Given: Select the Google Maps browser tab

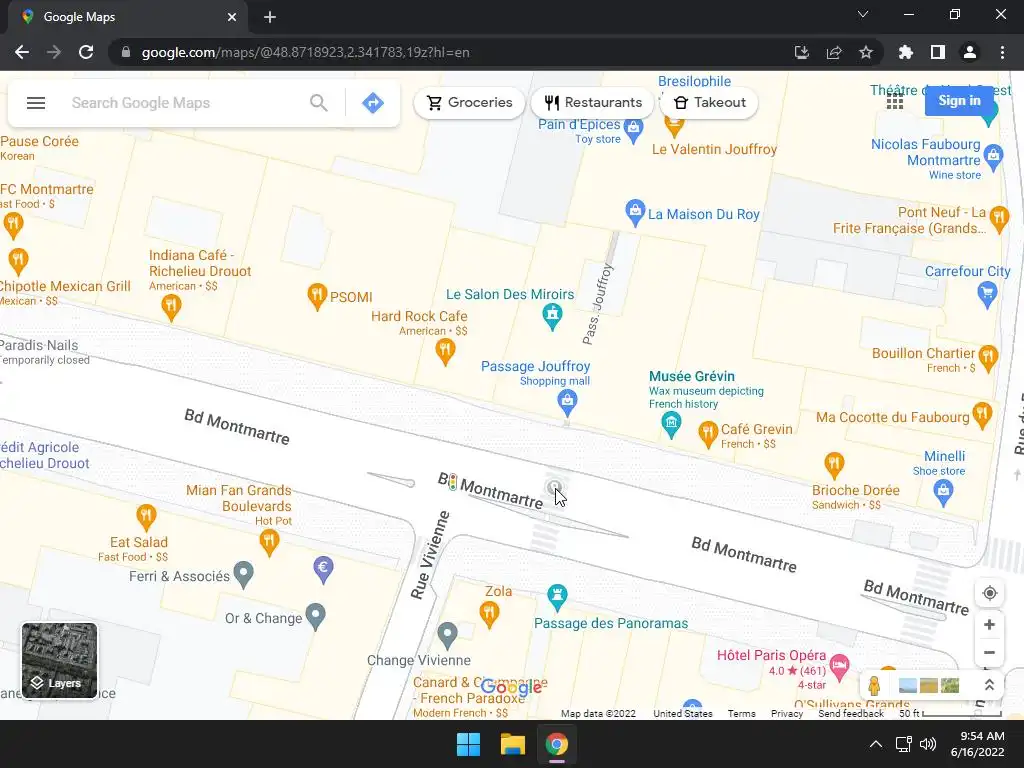Looking at the screenshot, I should (x=127, y=17).
